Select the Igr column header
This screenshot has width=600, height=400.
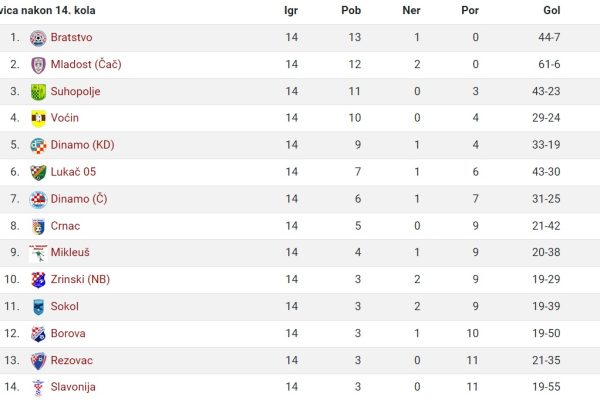[291, 11]
